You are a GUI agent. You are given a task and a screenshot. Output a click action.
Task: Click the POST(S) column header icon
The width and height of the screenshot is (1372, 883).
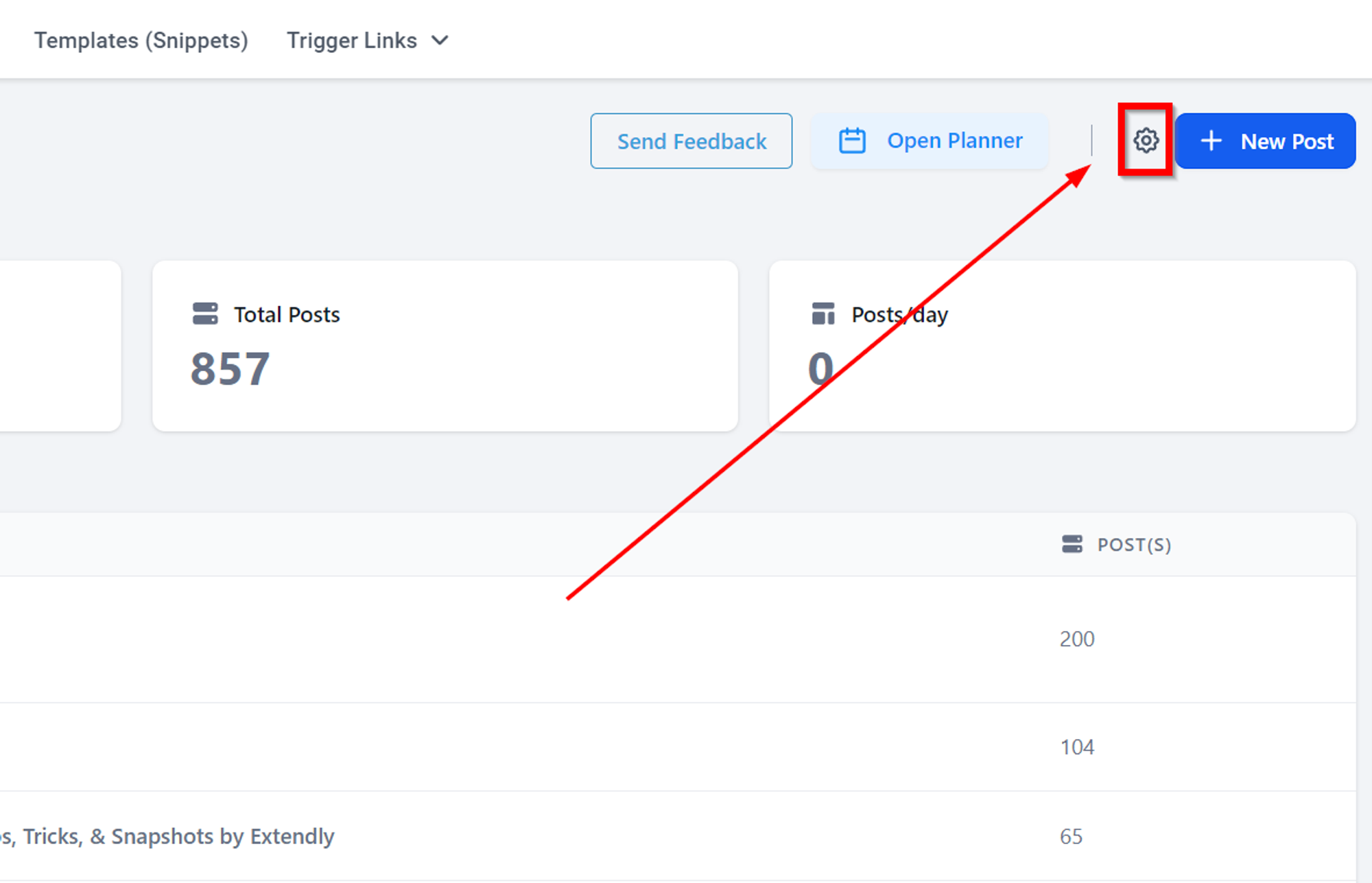(x=1072, y=544)
